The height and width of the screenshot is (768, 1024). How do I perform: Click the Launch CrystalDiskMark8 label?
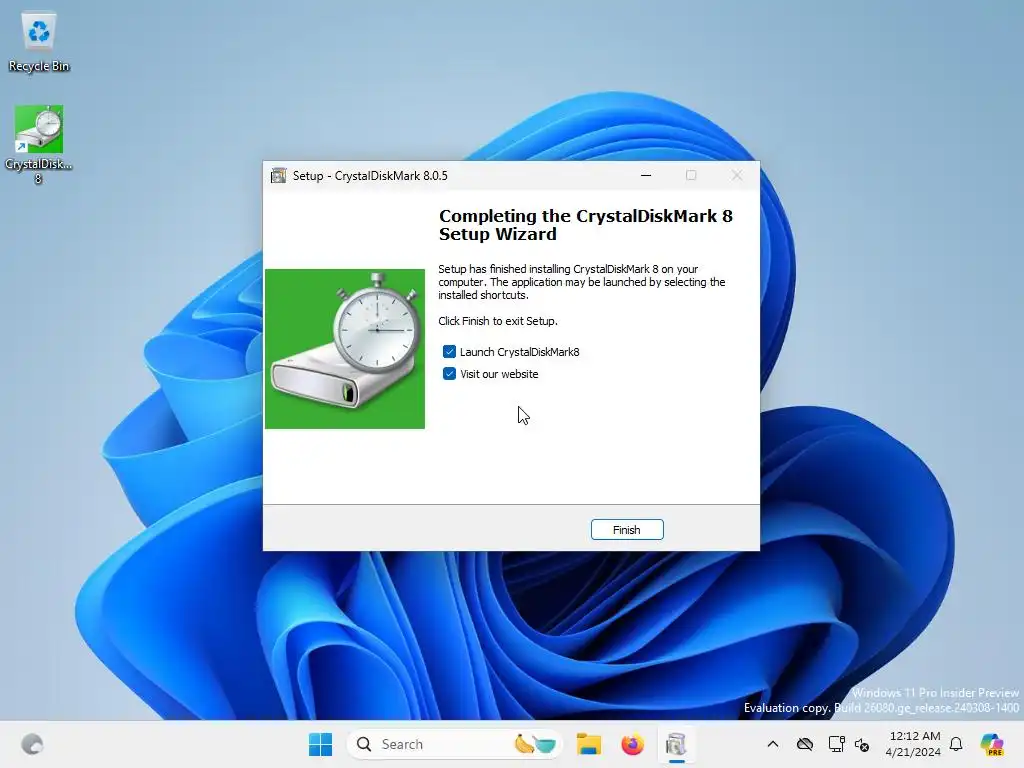[x=519, y=352]
